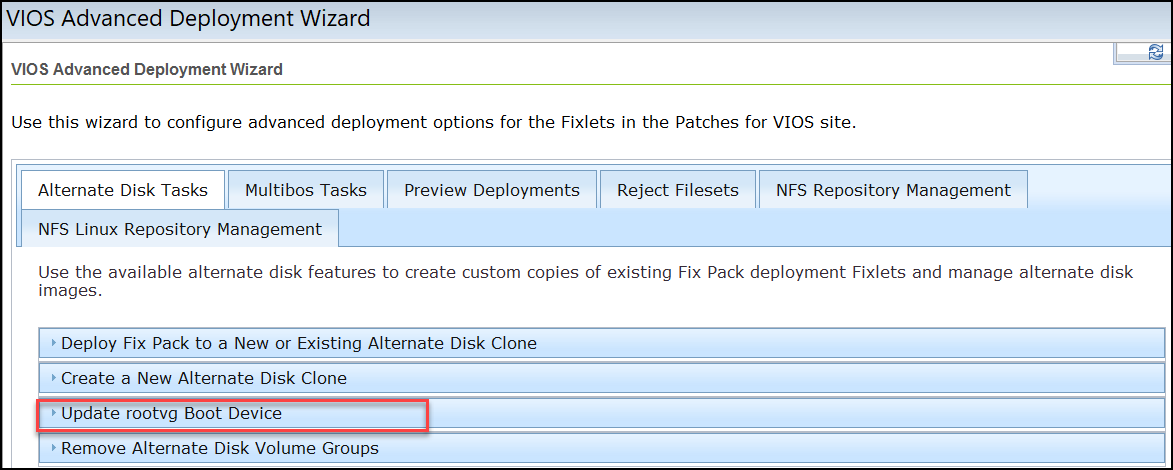Select the Preview Deployments tab

click(x=492, y=190)
